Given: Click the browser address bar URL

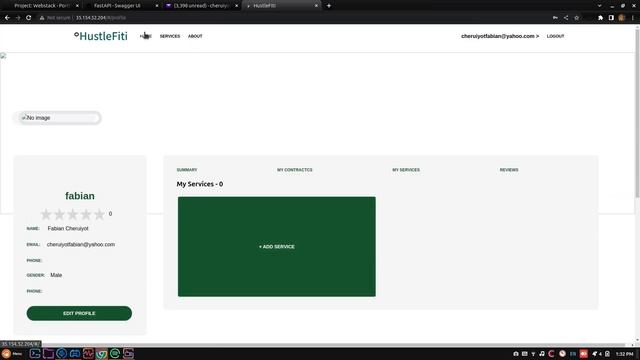Looking at the screenshot, I should click(100, 18).
